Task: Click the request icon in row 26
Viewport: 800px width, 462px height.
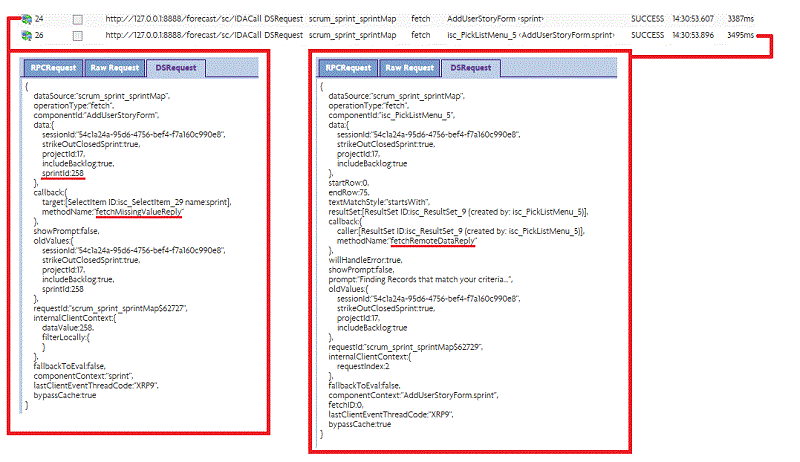Action: [25, 34]
